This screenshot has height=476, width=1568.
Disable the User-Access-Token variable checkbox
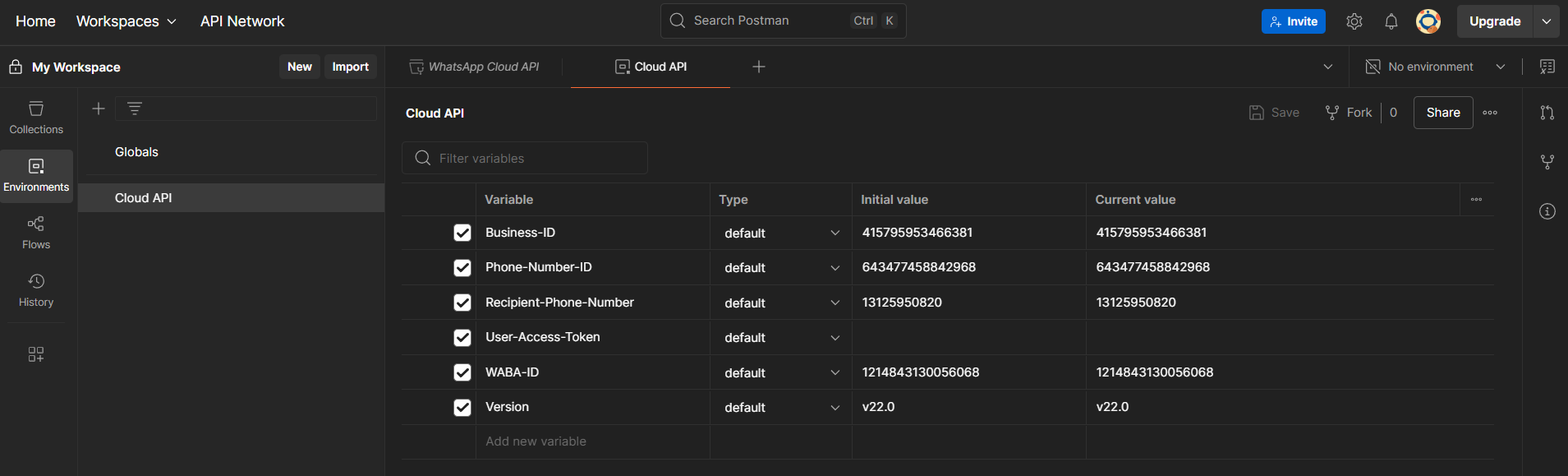pos(462,338)
